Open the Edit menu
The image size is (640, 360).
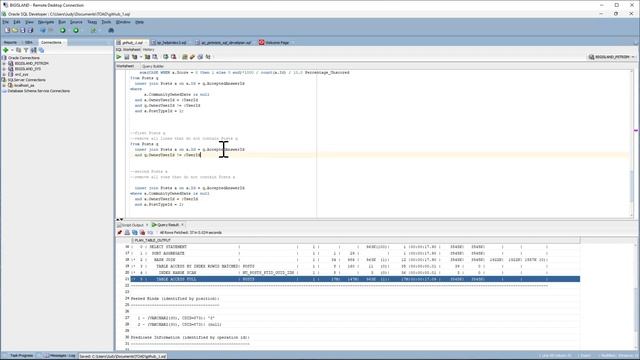[x=17, y=22]
